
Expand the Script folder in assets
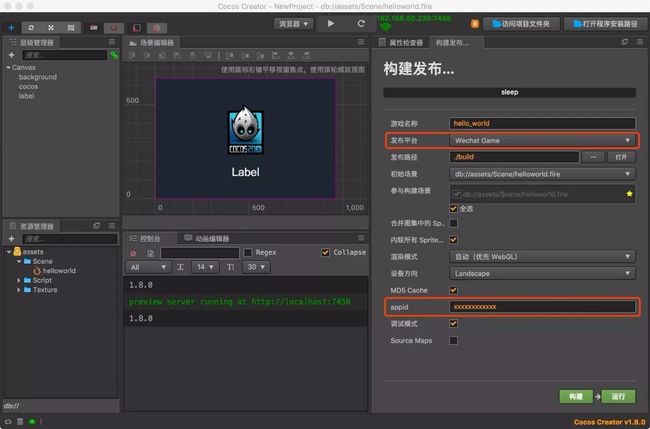21,280
